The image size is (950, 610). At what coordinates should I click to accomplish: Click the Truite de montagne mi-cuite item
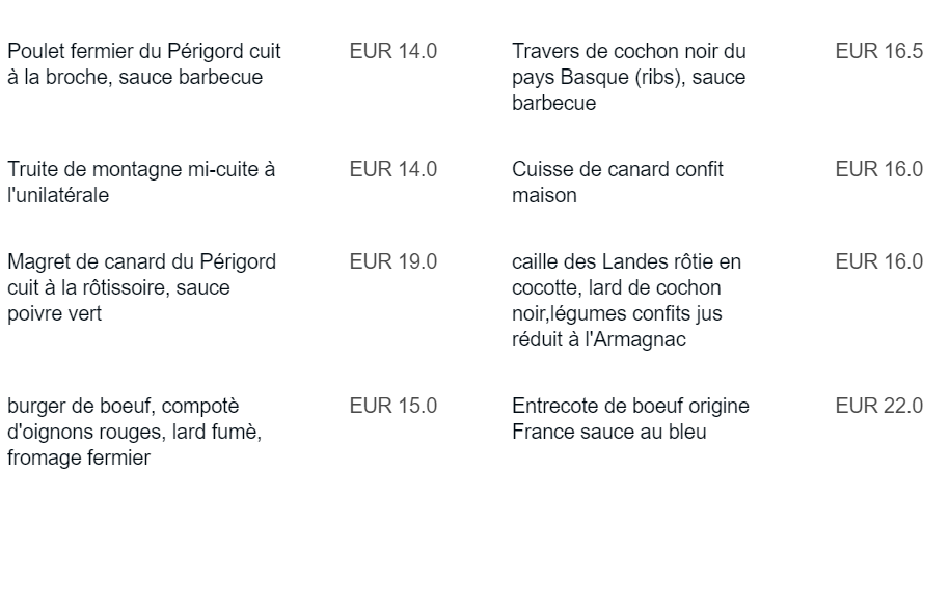point(141,182)
